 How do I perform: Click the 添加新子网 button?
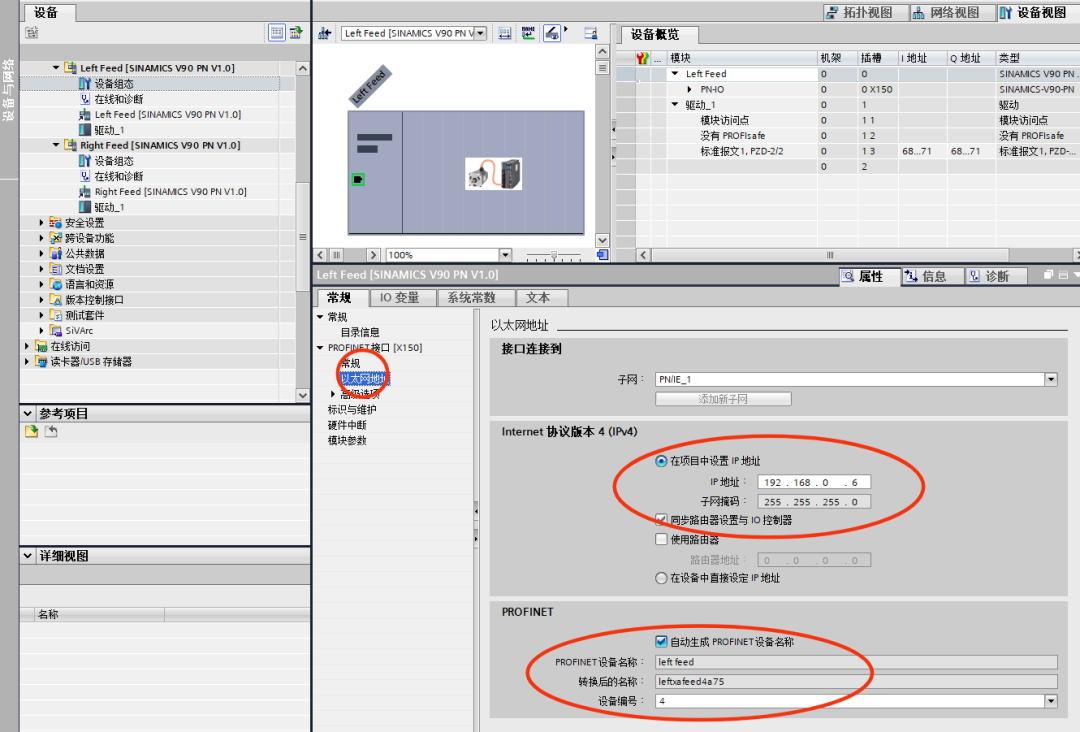coord(723,398)
